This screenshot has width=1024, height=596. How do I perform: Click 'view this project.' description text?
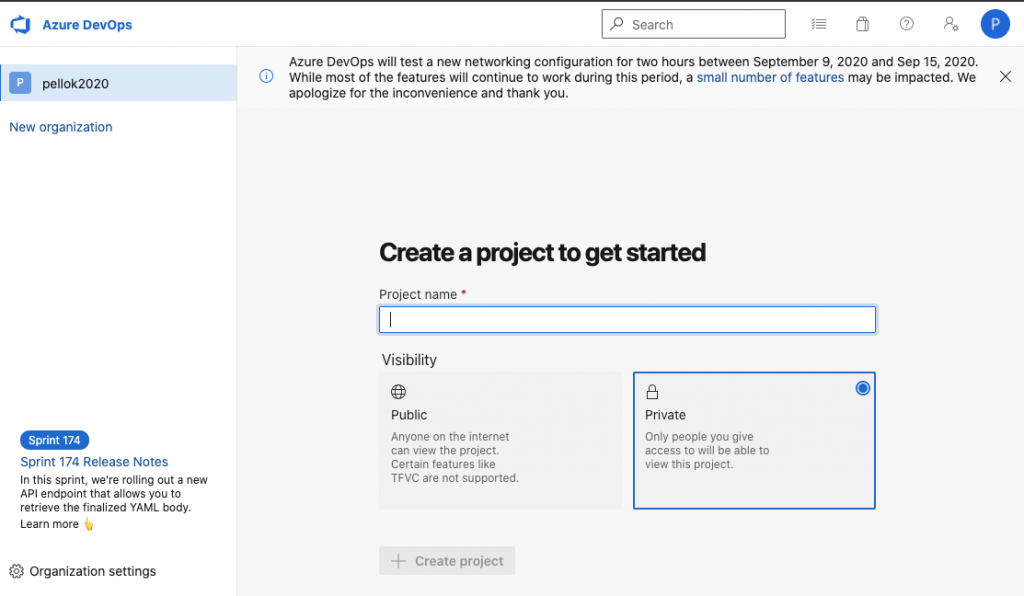[689, 464]
